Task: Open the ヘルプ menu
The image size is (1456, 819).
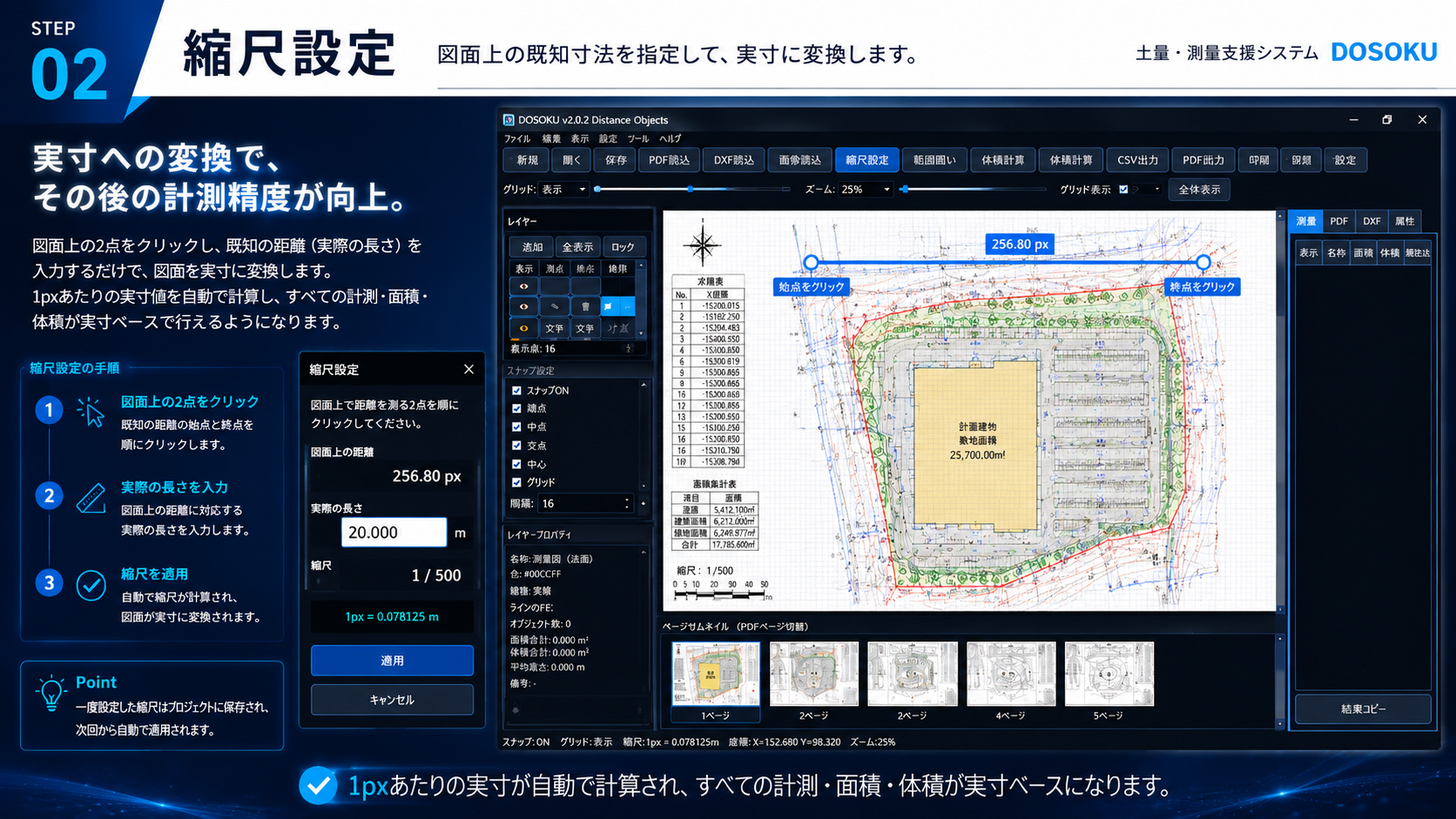Action: click(x=671, y=138)
